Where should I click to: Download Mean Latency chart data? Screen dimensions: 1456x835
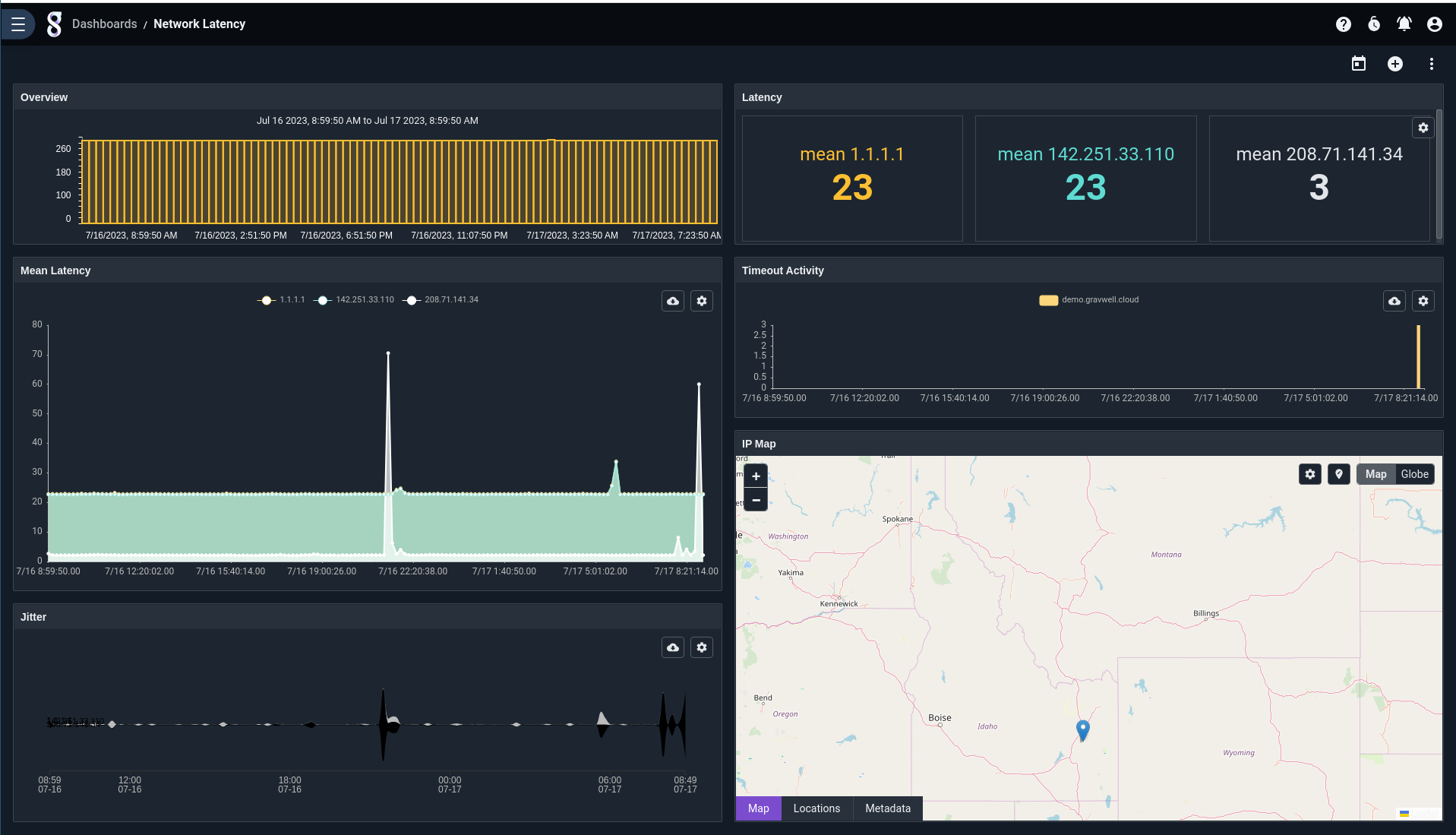(673, 301)
